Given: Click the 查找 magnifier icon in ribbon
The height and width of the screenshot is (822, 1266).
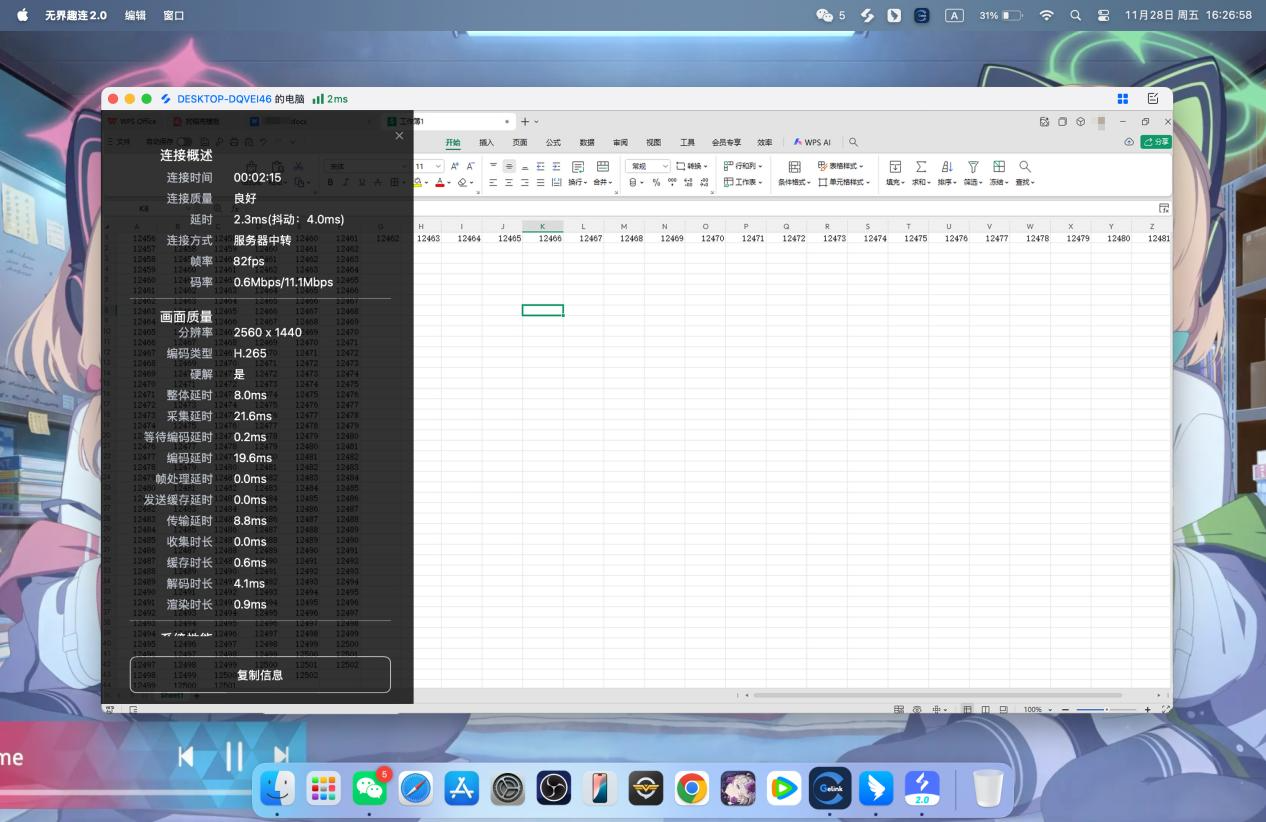Looking at the screenshot, I should [1024, 167].
